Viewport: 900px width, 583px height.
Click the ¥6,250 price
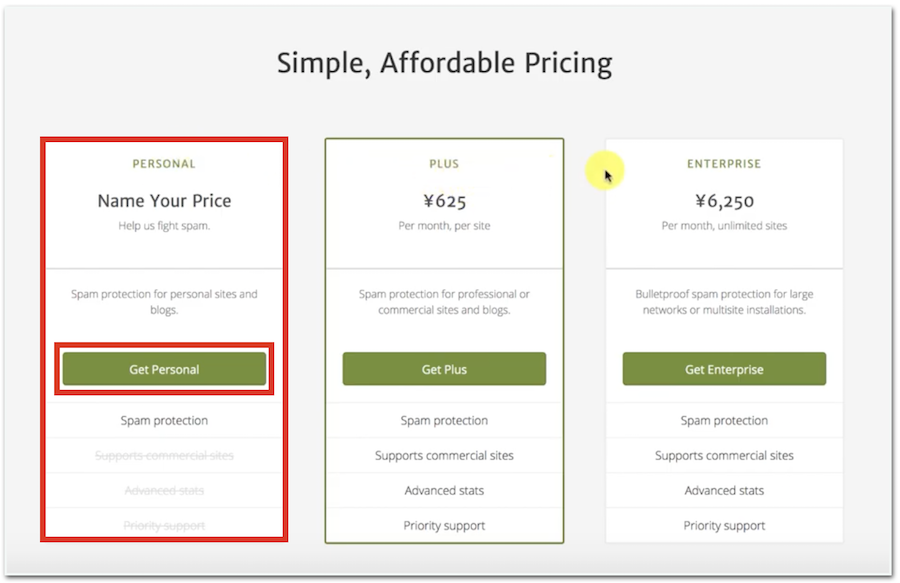tap(724, 201)
